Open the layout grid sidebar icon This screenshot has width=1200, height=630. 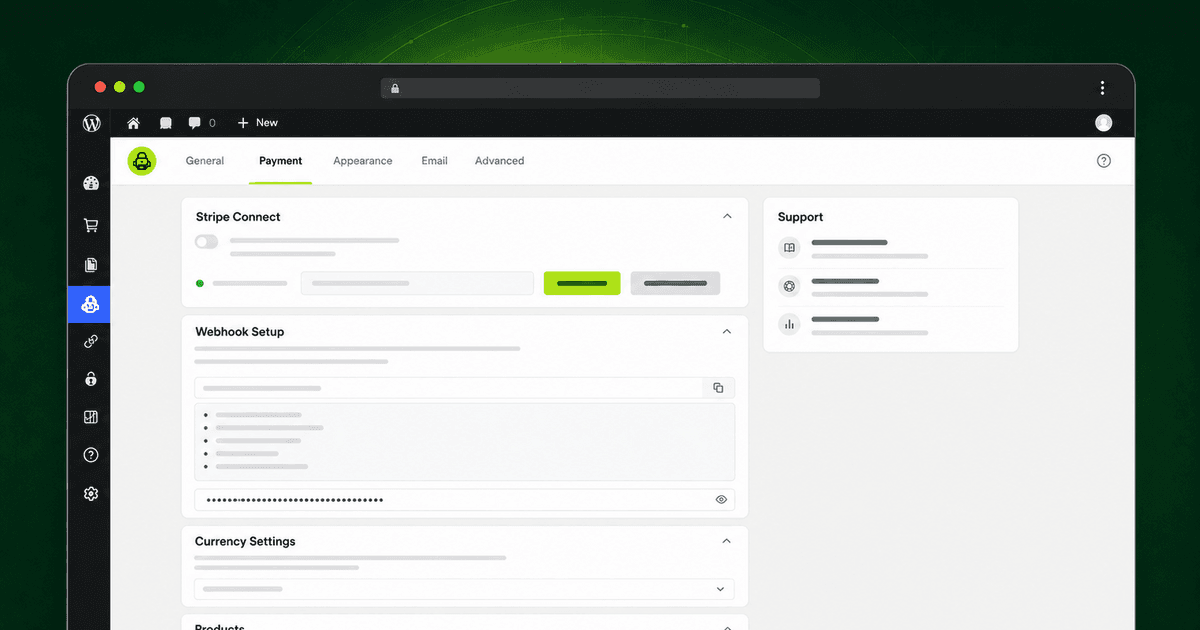click(91, 417)
